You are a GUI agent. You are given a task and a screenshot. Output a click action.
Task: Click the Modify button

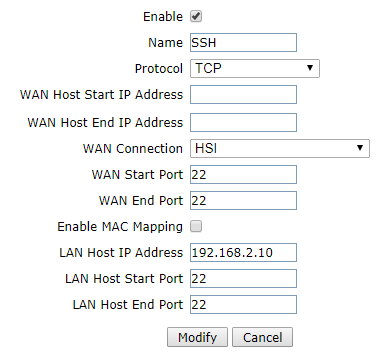point(197,337)
